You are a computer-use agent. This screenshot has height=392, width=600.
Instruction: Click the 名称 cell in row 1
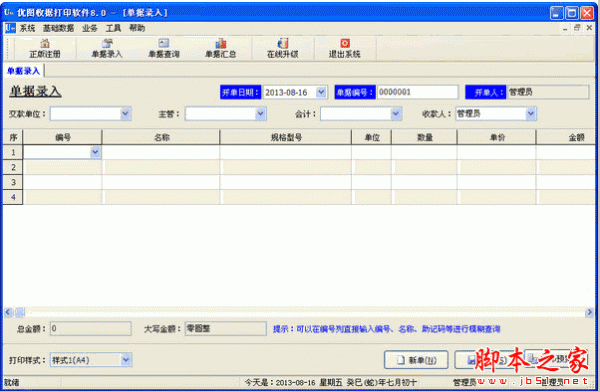click(161, 152)
